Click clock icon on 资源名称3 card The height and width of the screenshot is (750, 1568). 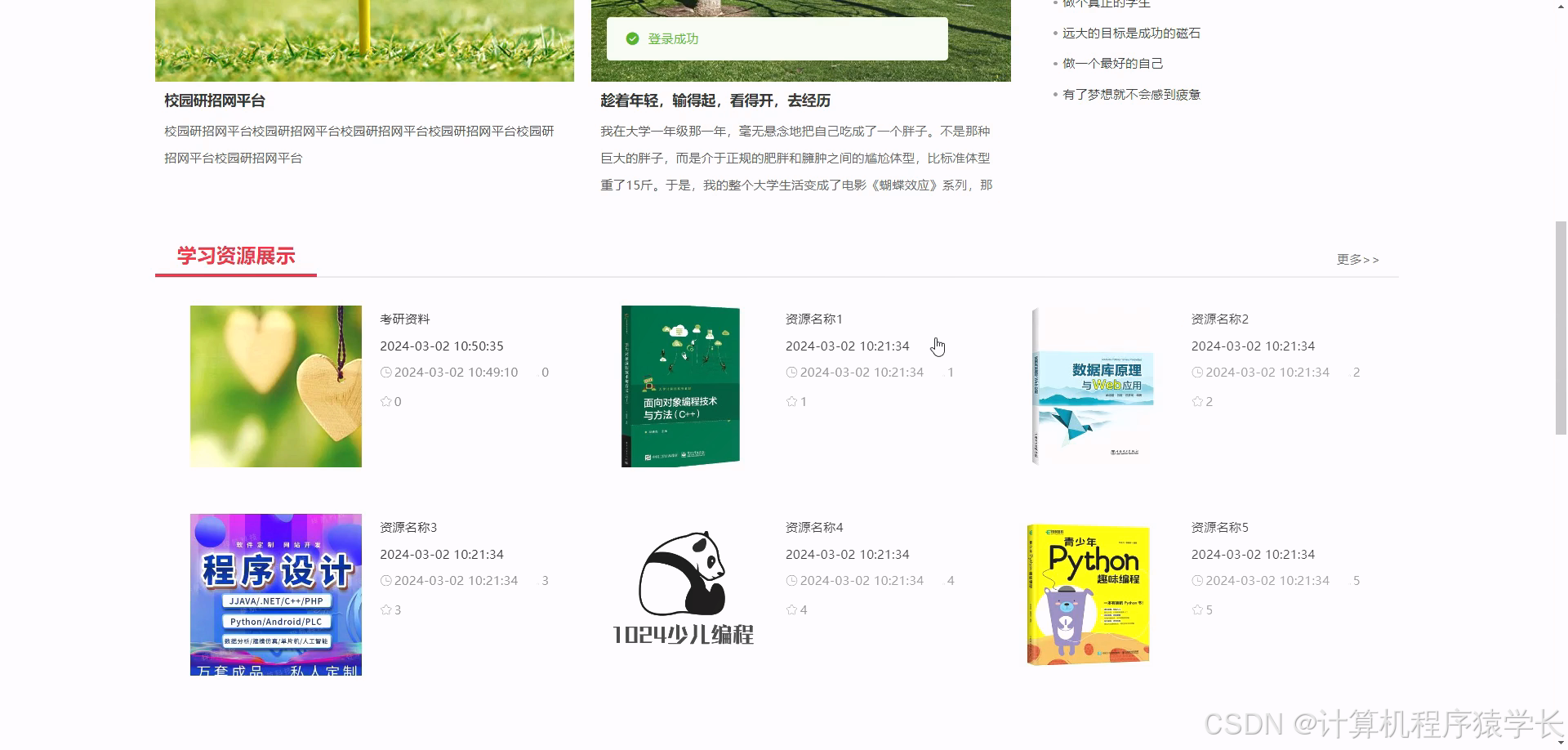(x=385, y=581)
